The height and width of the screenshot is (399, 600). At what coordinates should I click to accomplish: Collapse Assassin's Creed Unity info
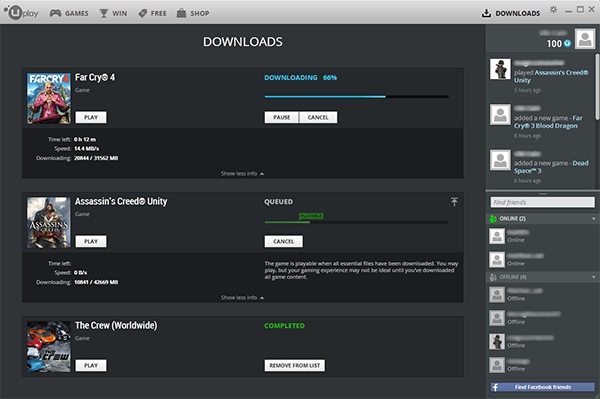pyautogui.click(x=242, y=298)
